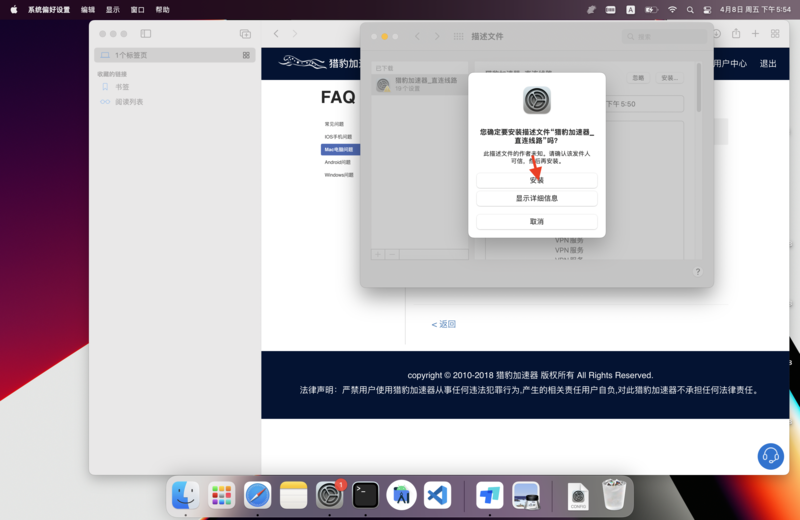Screen dimensions: 800x520
Task: Open Visual Studio Code in Dock
Action: click(437, 495)
